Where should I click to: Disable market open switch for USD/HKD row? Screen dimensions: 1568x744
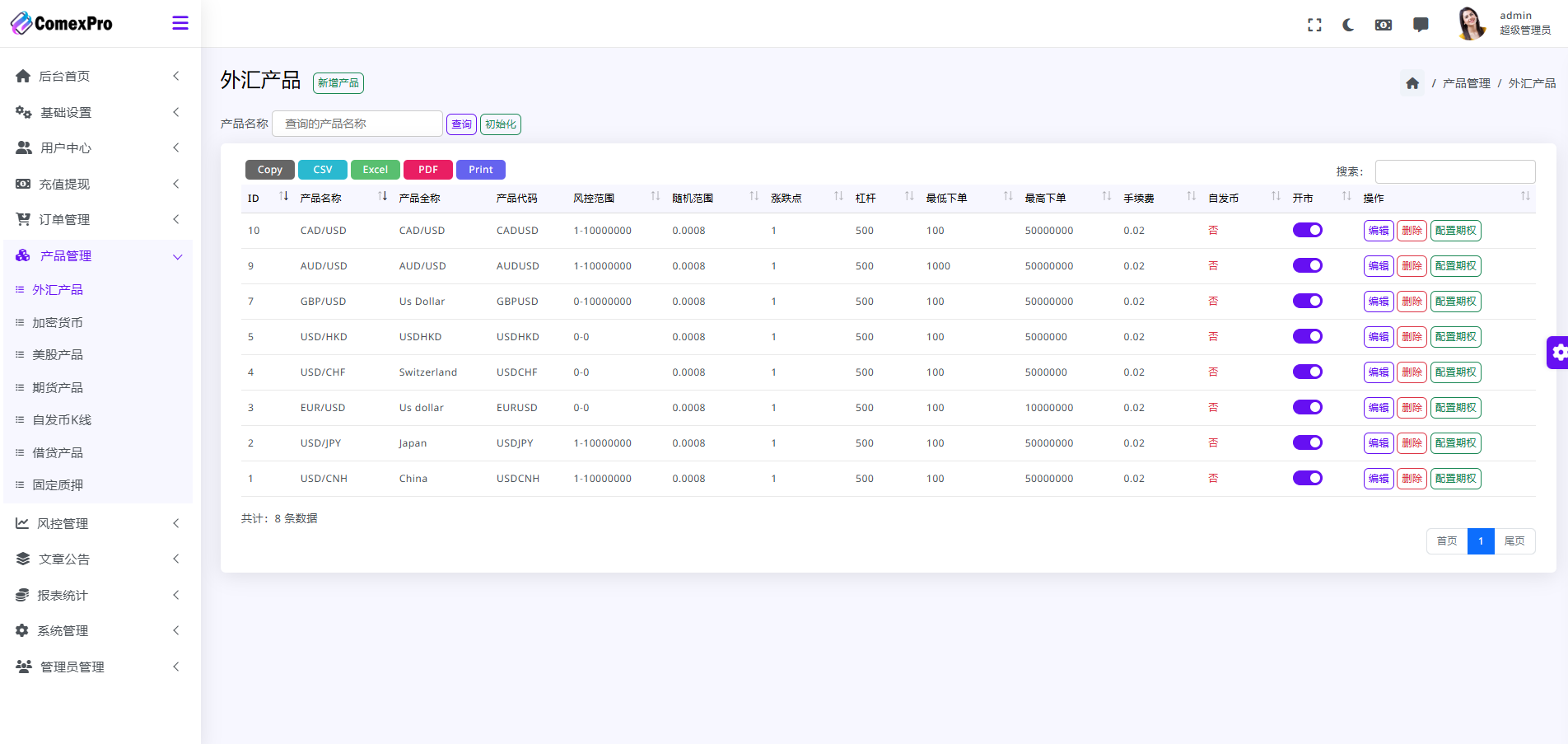1307,336
